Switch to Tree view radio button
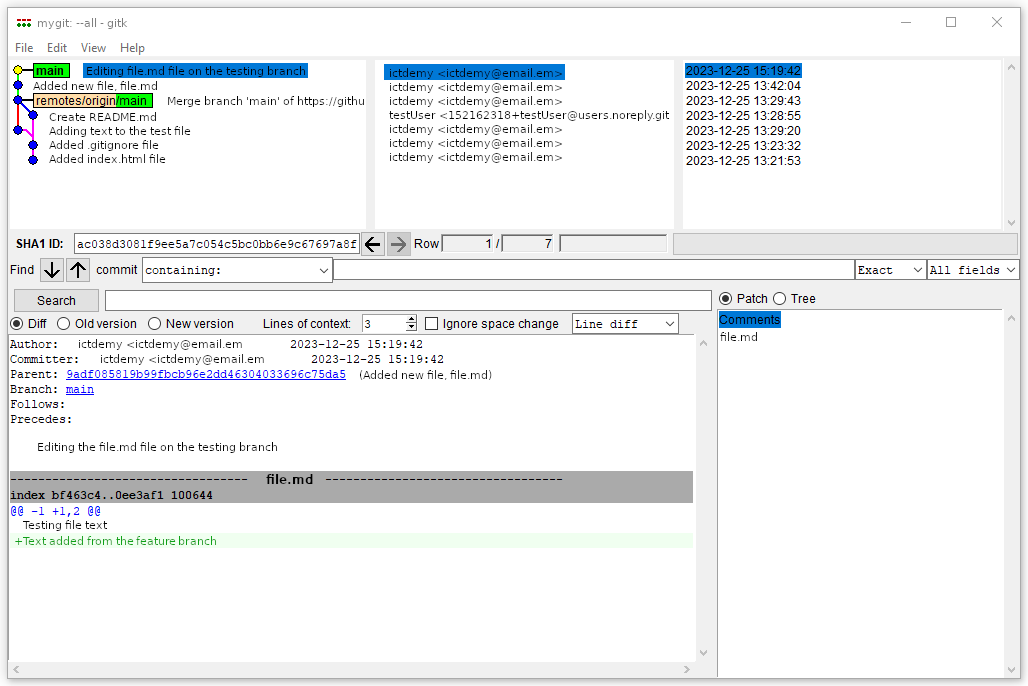 pyautogui.click(x=781, y=299)
